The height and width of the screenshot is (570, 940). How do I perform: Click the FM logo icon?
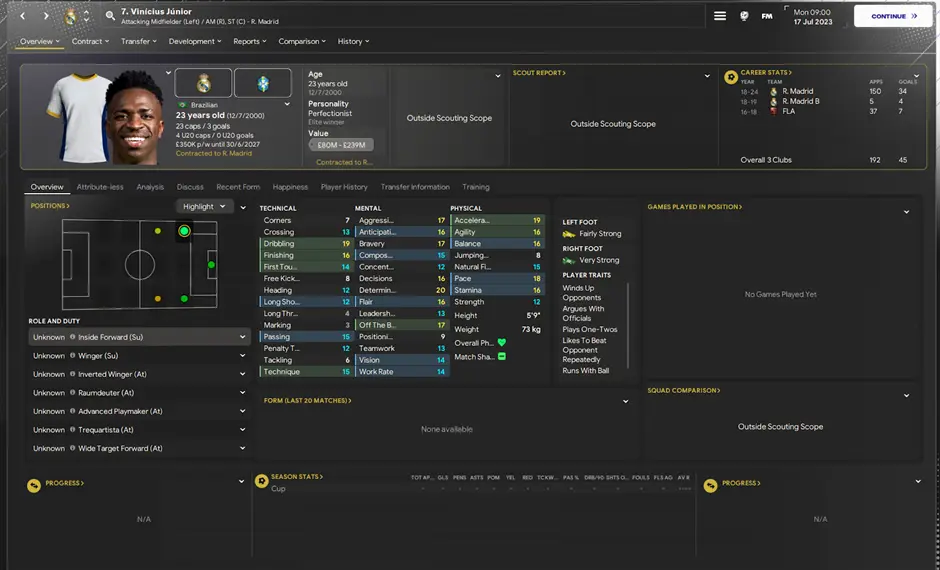coord(767,16)
